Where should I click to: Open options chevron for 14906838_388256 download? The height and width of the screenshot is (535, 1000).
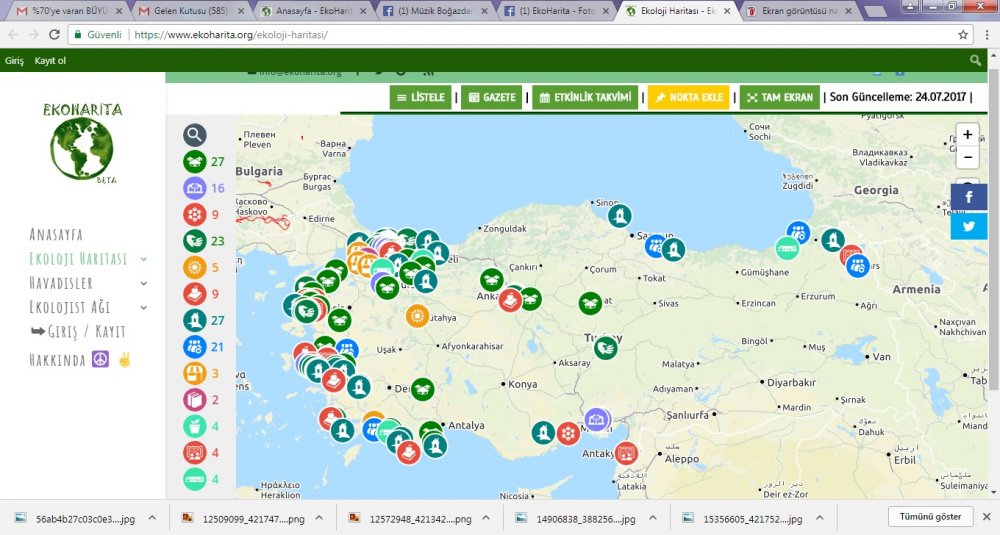click(653, 518)
